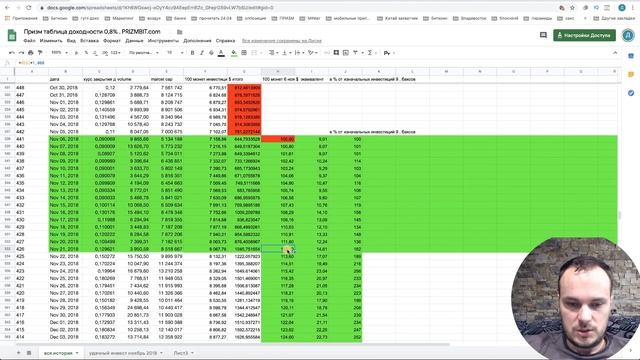Create a filter with the funnel icon
The width and height of the screenshot is (640, 360).
pyautogui.click(x=355, y=53)
